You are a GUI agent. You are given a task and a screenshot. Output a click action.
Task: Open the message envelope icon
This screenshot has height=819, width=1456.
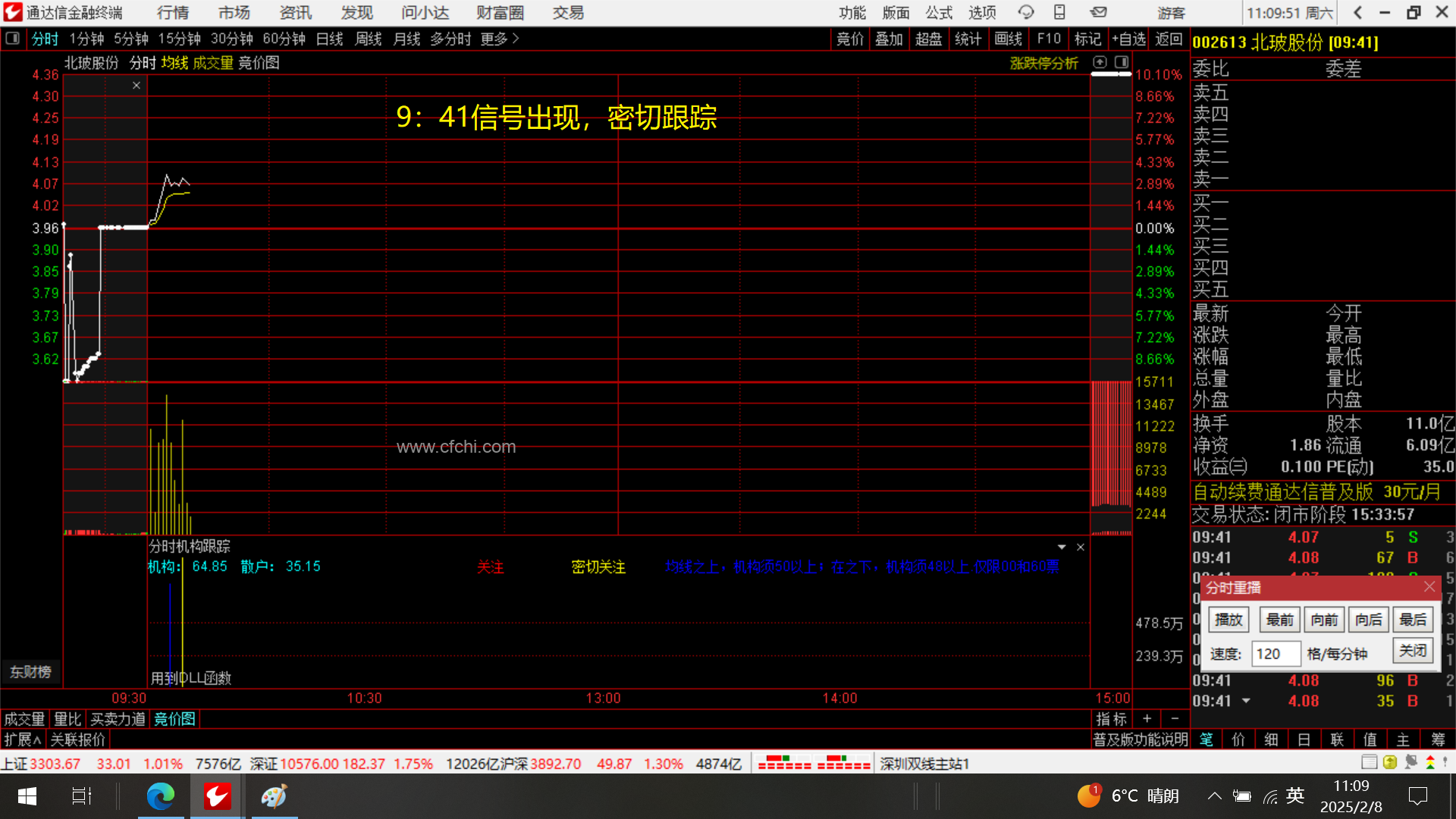coord(1098,12)
